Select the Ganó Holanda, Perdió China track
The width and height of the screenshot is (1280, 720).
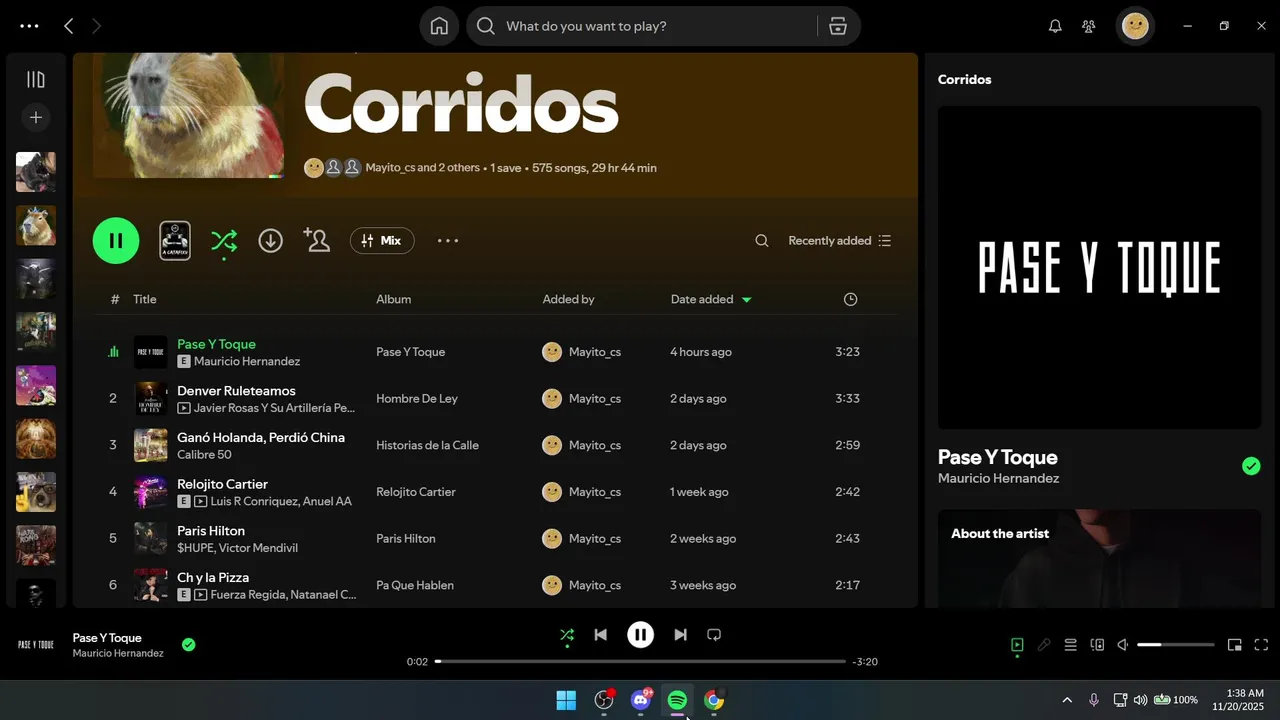click(x=261, y=437)
